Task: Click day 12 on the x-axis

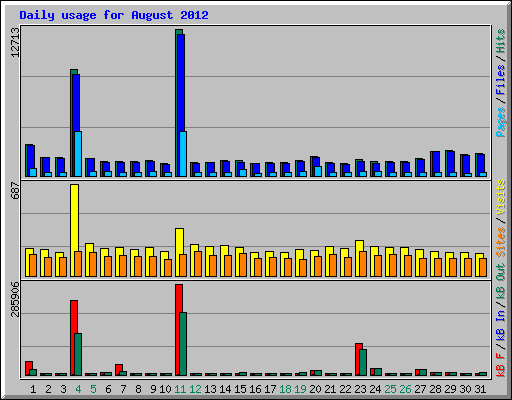Action: (x=195, y=389)
